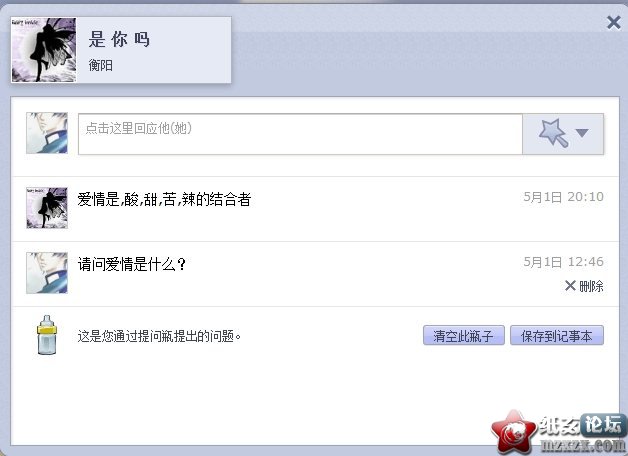
Task: Select the message 爱情是,酸,甜,苦,辣的结合者
Action: point(164,199)
